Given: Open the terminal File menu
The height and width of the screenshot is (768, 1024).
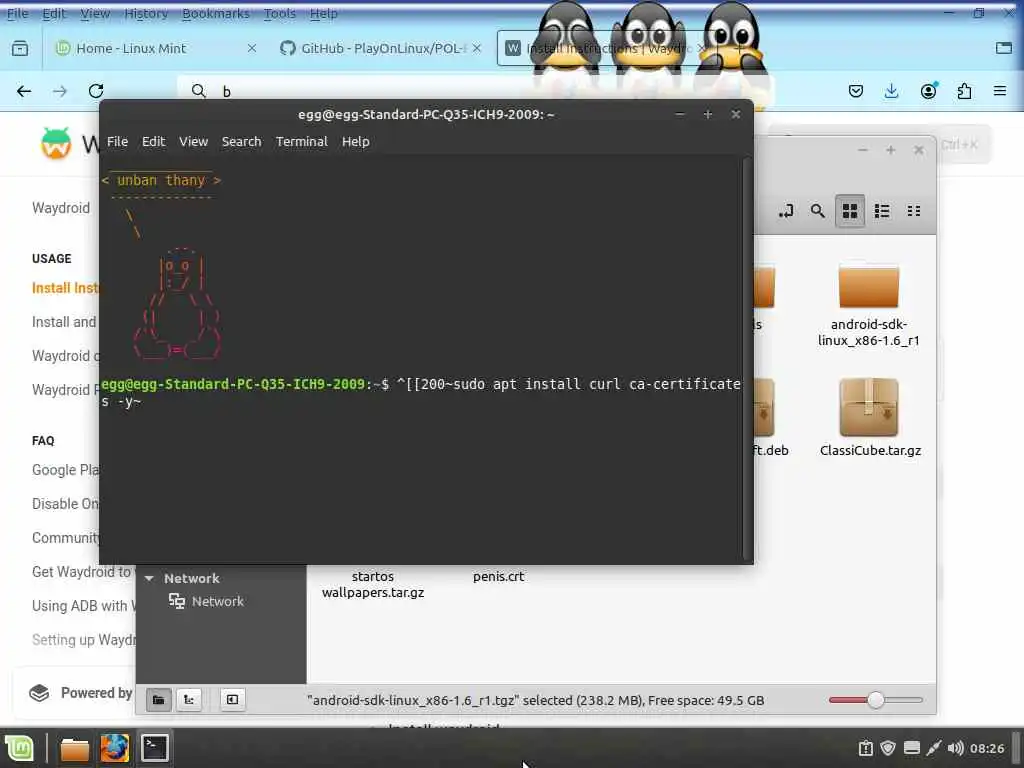Looking at the screenshot, I should click(x=118, y=142).
